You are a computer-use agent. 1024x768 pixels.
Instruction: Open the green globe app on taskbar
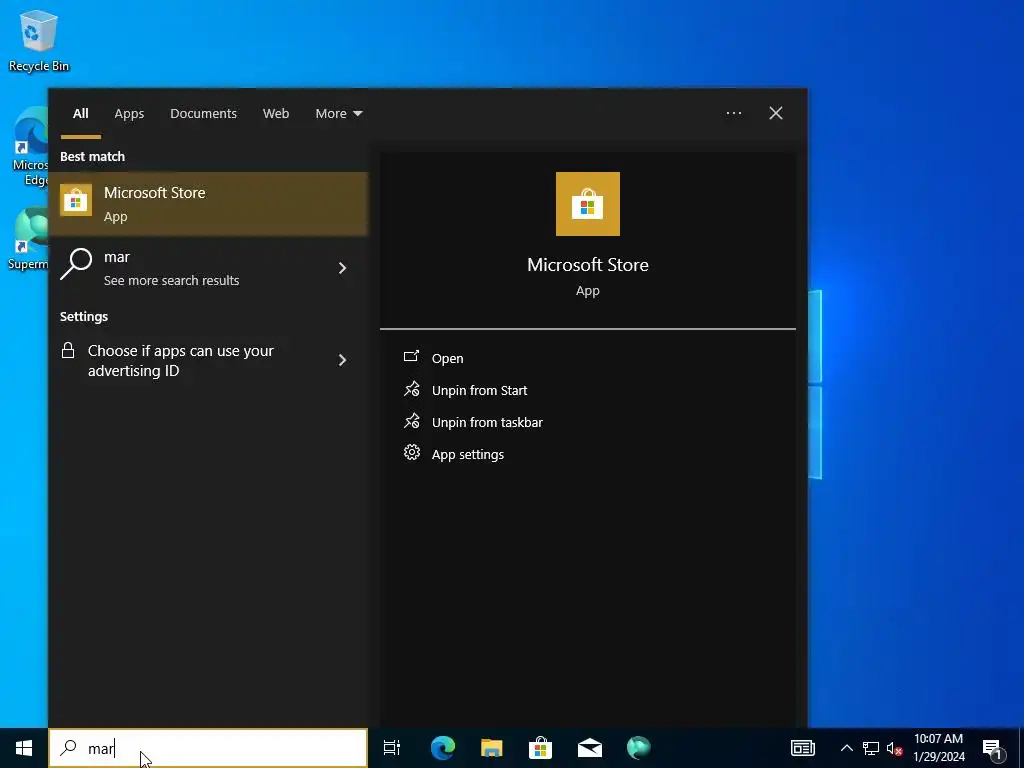click(639, 748)
